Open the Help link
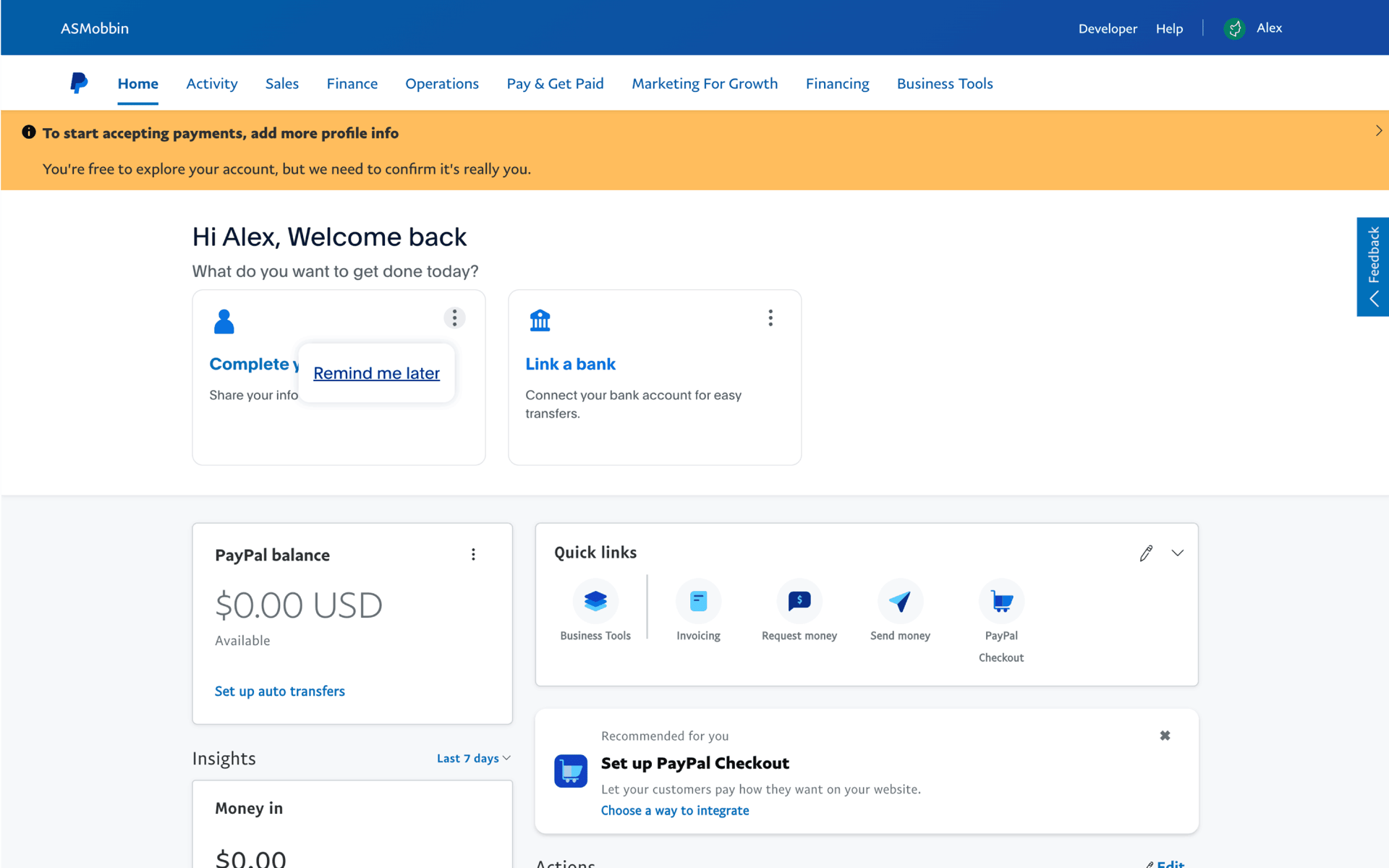1389x868 pixels. click(x=1169, y=28)
